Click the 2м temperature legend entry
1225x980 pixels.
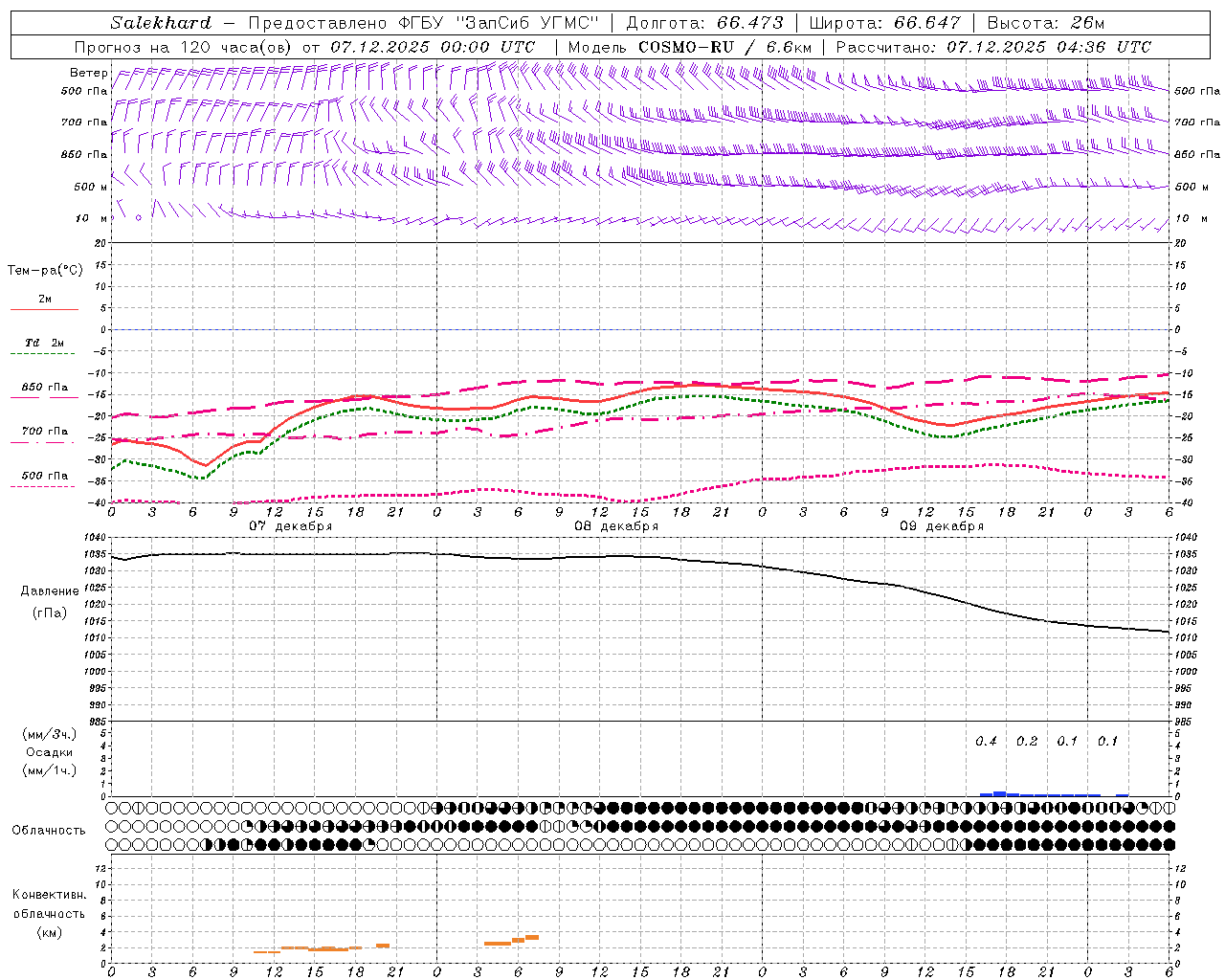tap(45, 300)
